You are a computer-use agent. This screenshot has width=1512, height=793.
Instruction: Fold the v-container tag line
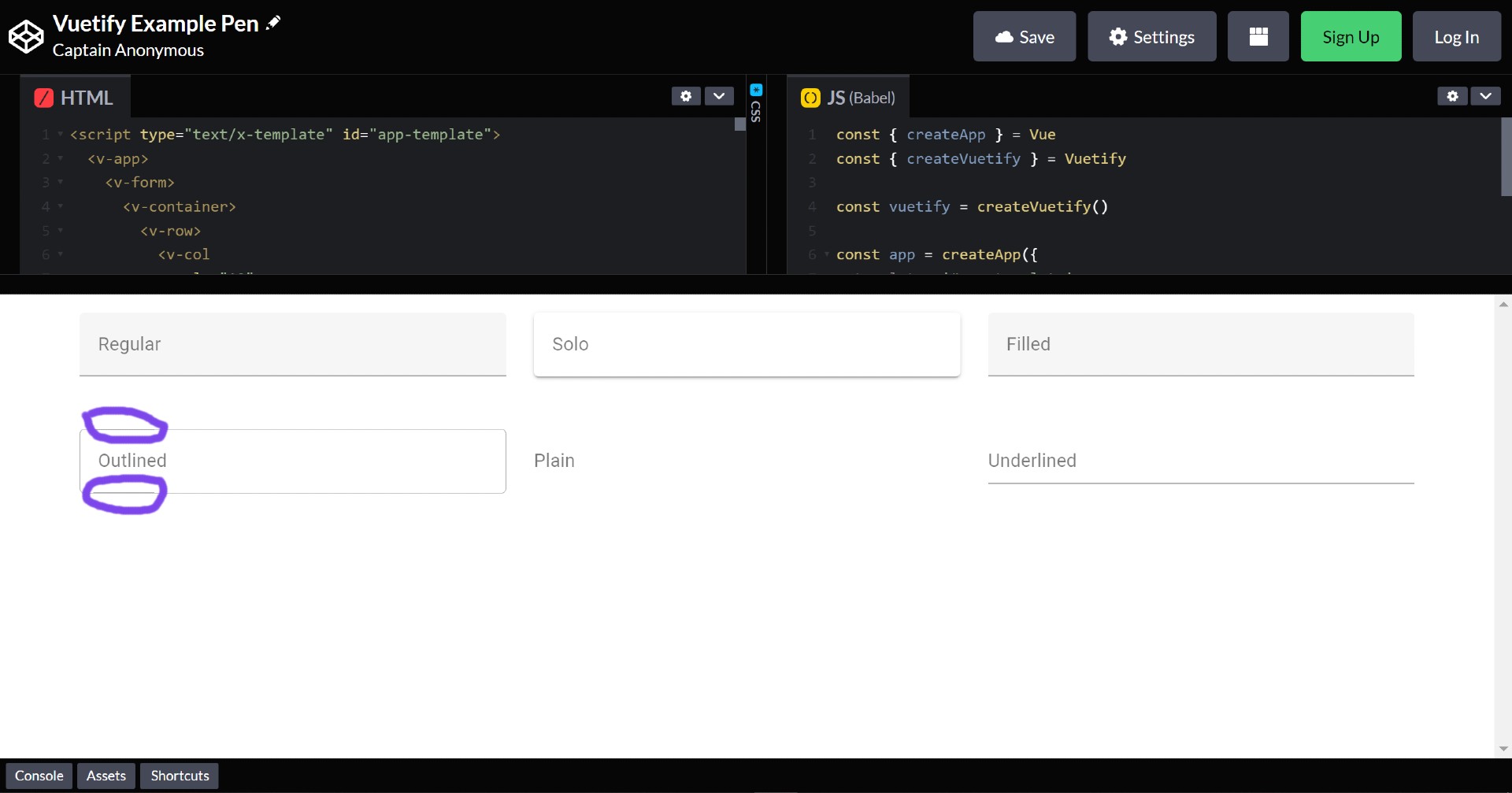coord(61,206)
